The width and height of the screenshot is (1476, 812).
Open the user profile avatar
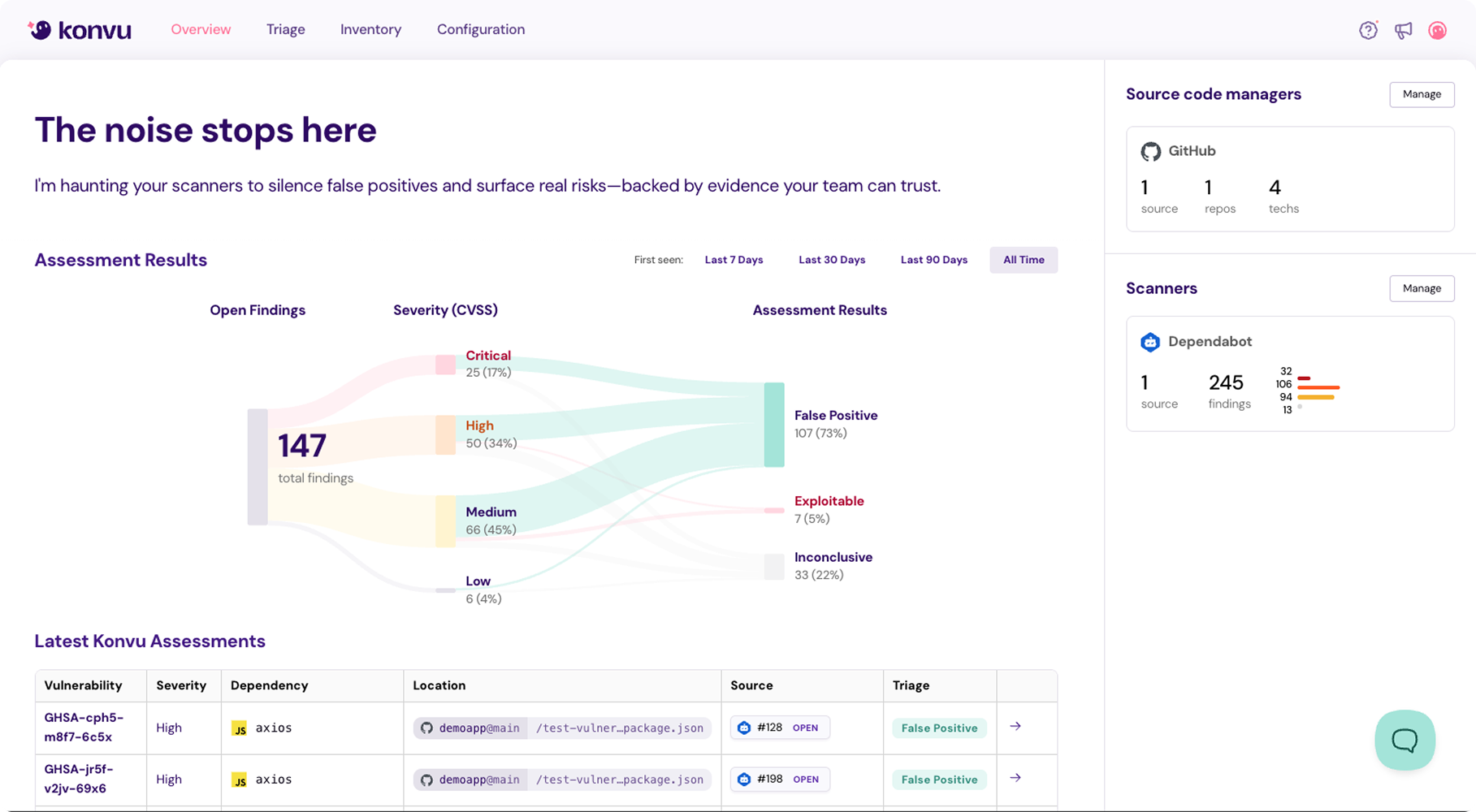[x=1437, y=30]
